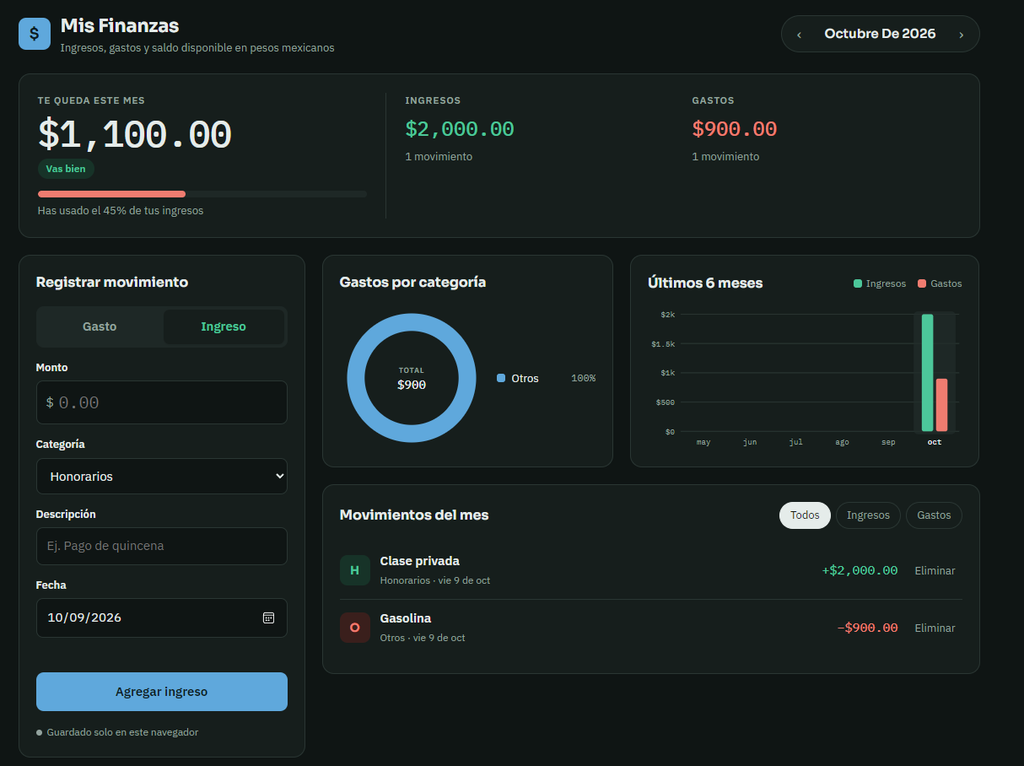The image size is (1024, 766).
Task: Select the Ingreso type toggle
Action: pos(223,327)
